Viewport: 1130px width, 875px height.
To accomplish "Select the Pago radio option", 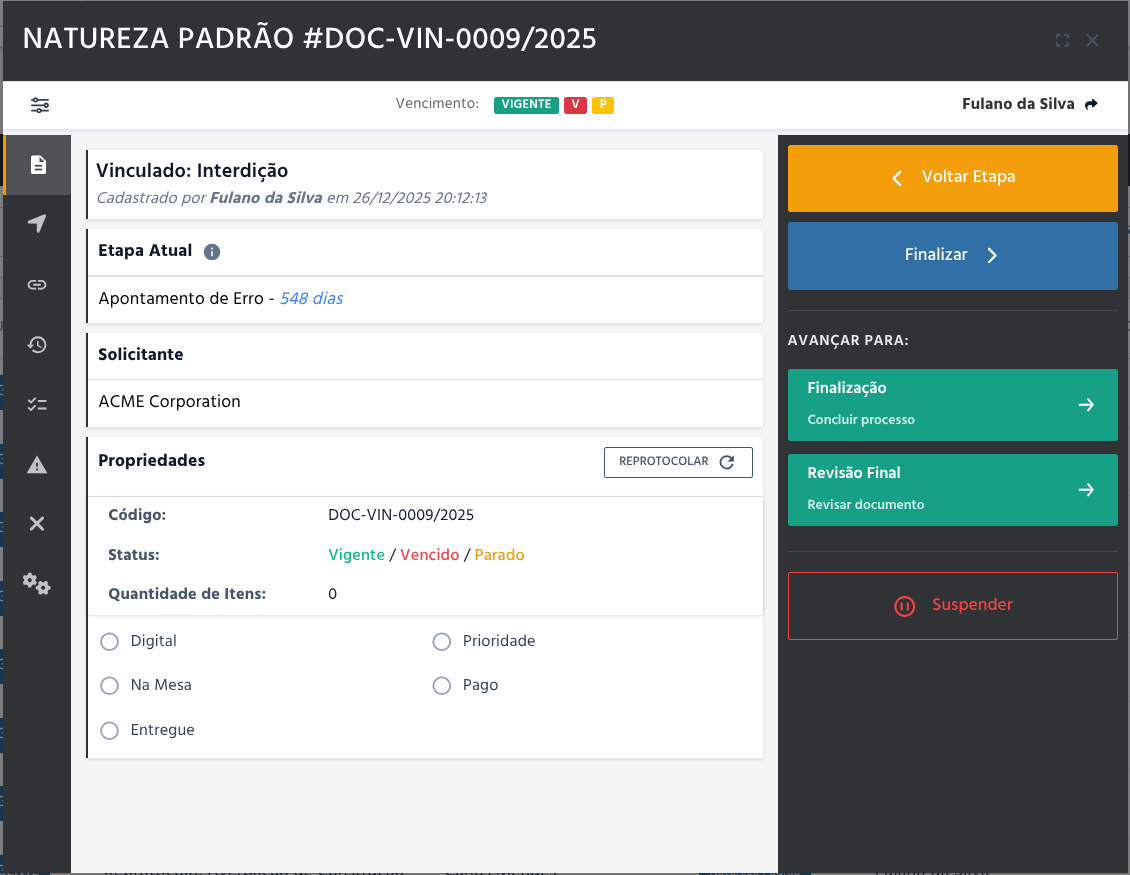I will [441, 686].
